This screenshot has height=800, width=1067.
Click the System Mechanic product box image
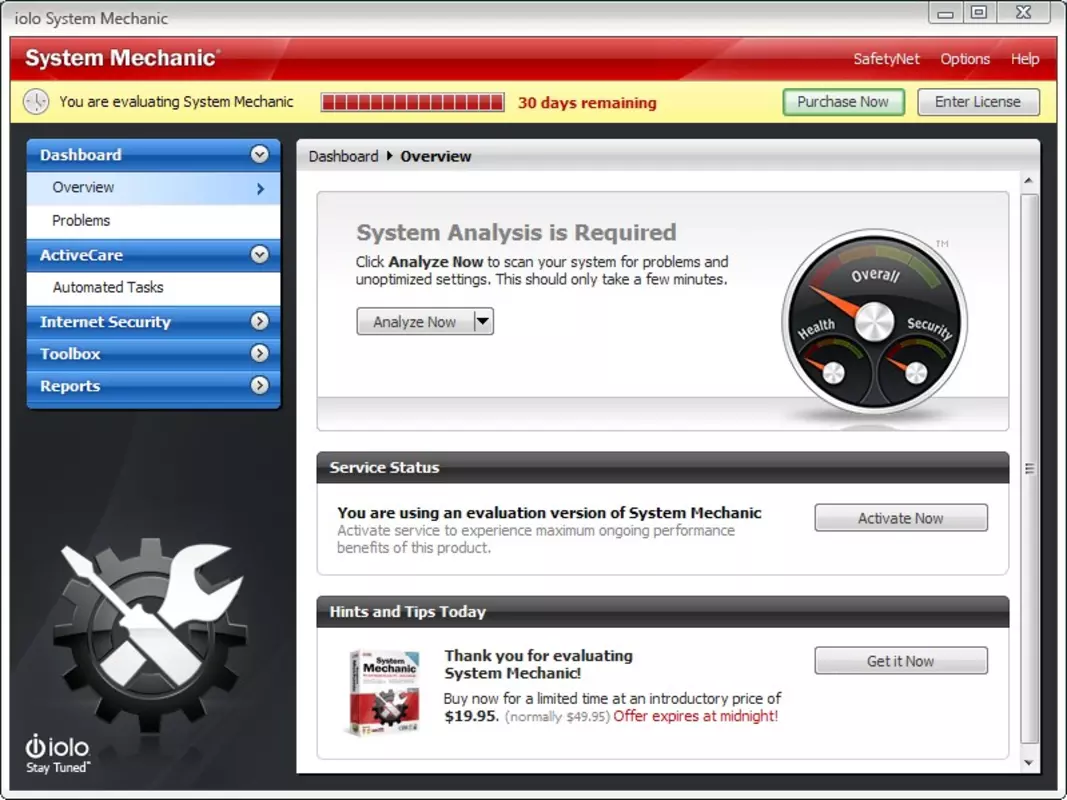[384, 693]
